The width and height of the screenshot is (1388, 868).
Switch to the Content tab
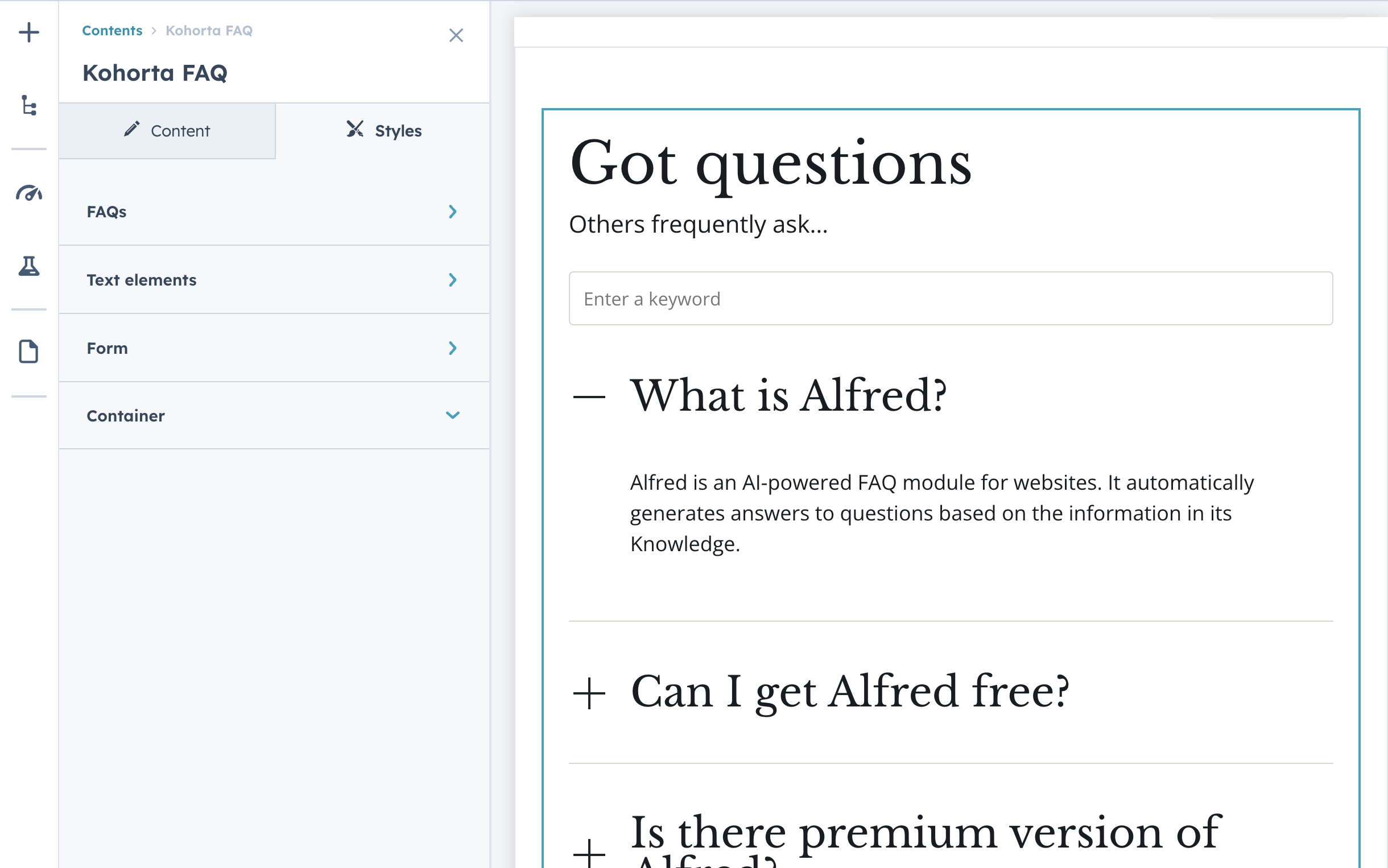[167, 131]
